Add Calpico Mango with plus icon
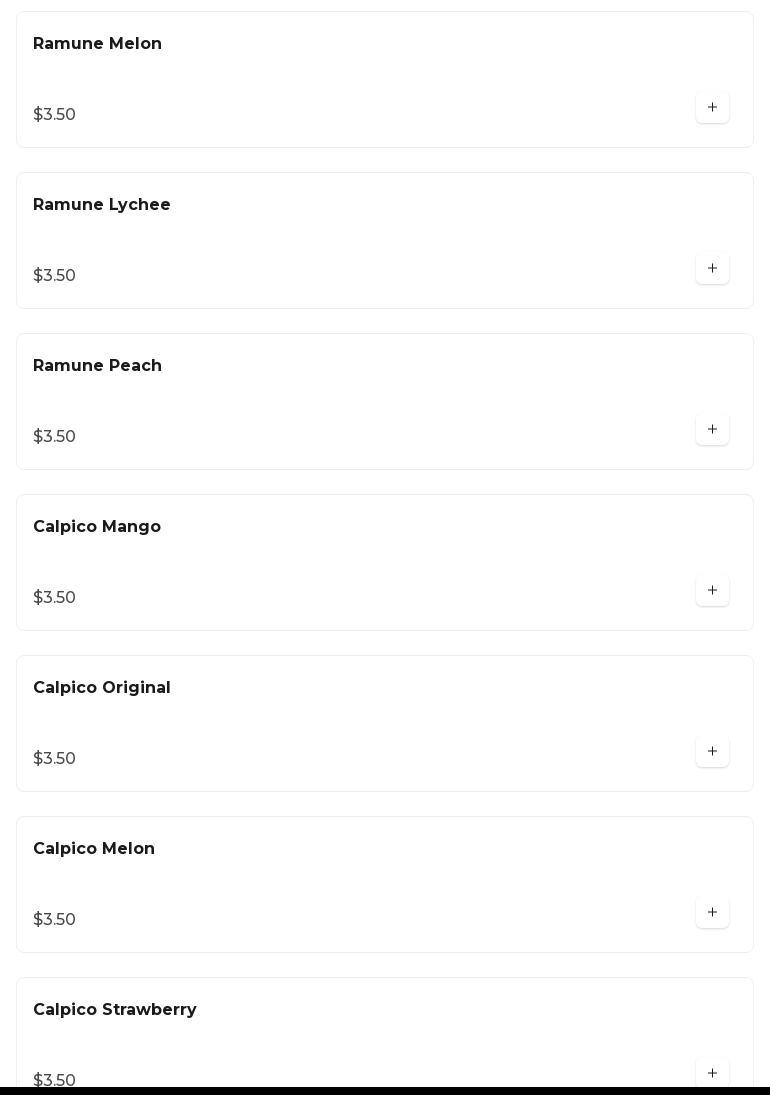770x1095 pixels. point(712,591)
